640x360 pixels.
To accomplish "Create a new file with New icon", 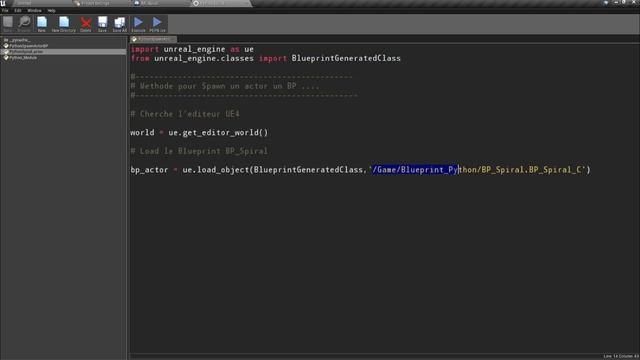I will (x=42, y=24).
